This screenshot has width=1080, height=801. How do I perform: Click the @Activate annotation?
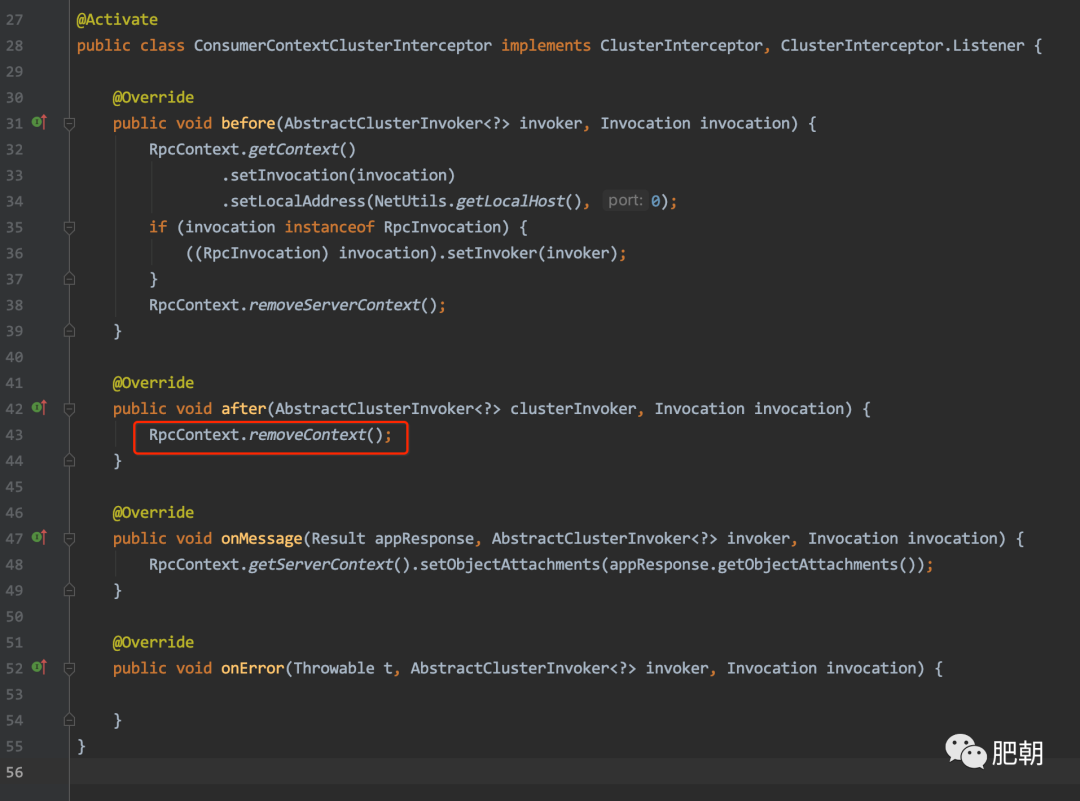(117, 19)
